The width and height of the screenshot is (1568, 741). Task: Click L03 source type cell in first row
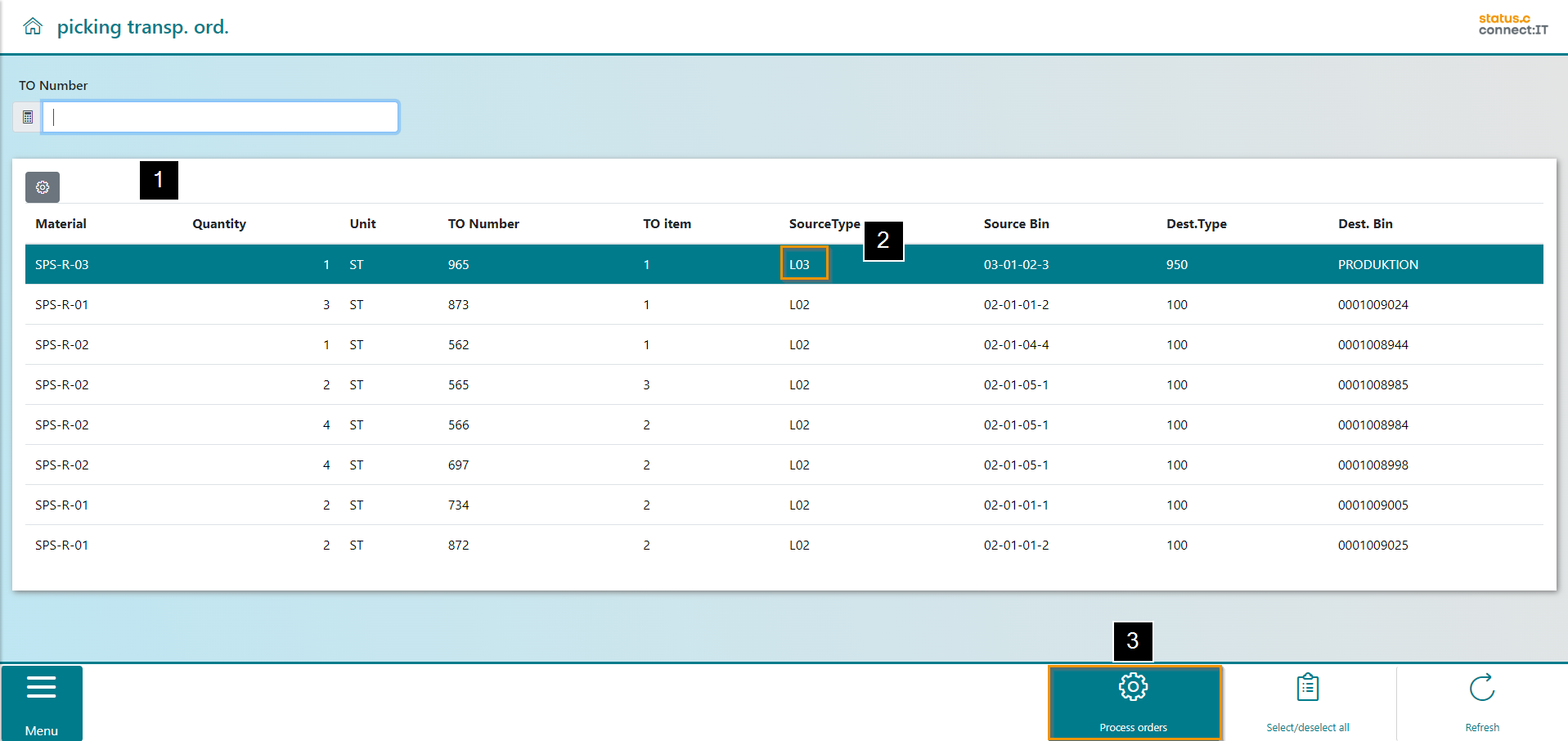coord(800,265)
